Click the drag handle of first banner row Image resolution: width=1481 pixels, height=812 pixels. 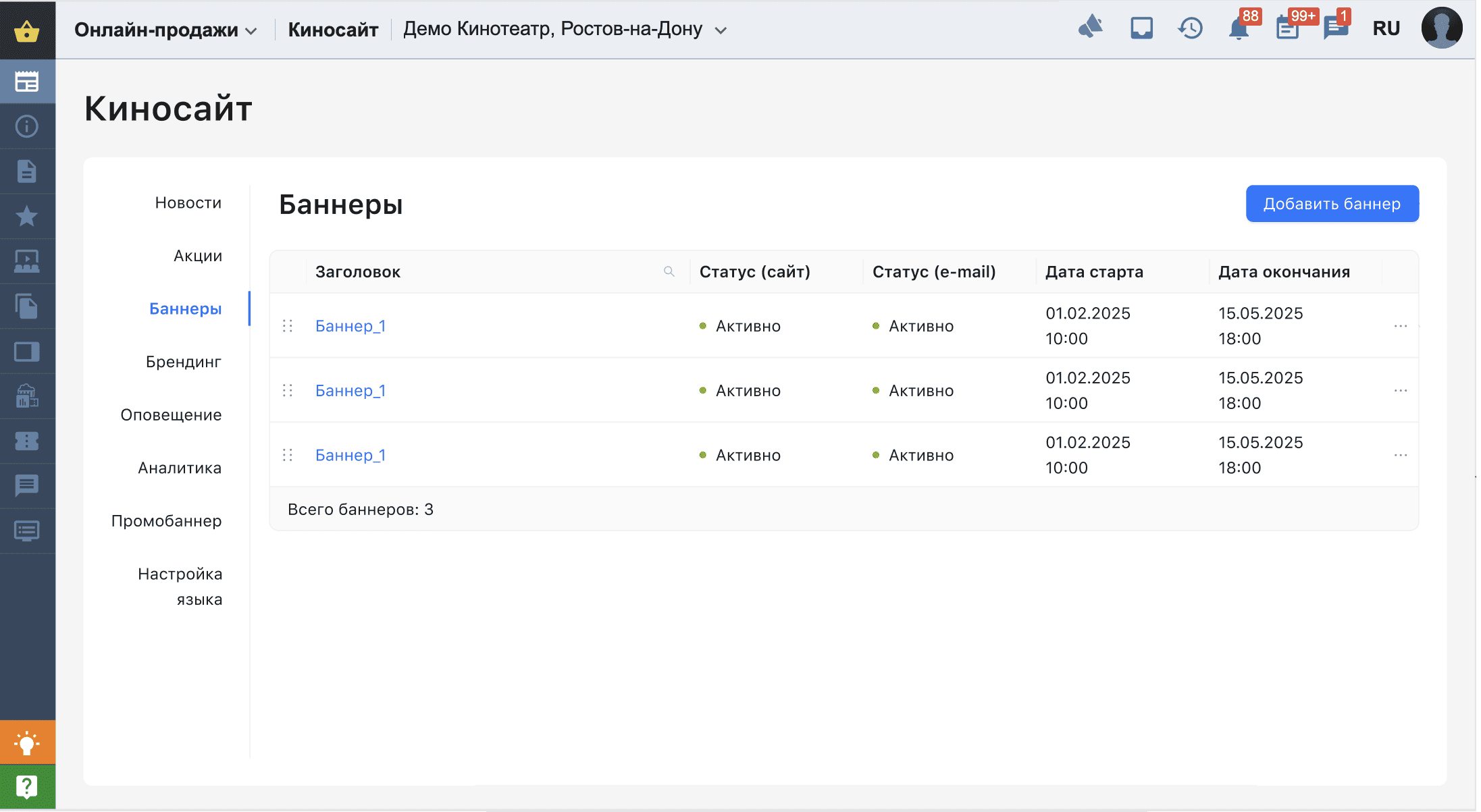click(x=288, y=327)
